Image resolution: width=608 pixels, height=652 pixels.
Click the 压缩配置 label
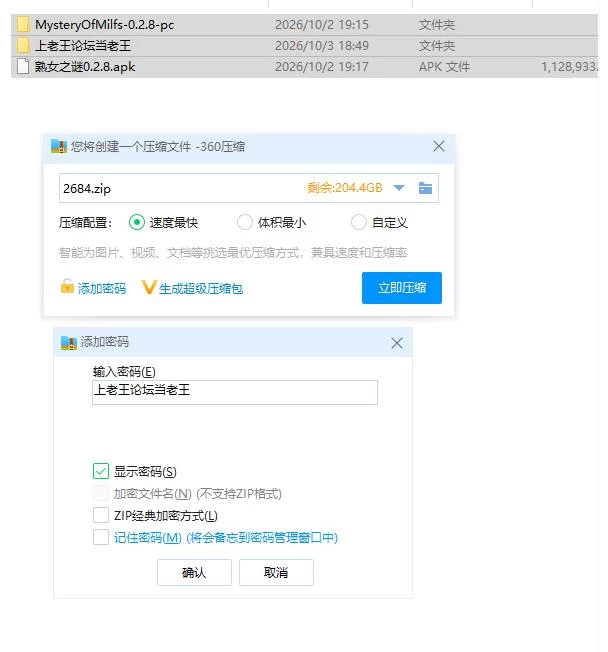pos(85,222)
